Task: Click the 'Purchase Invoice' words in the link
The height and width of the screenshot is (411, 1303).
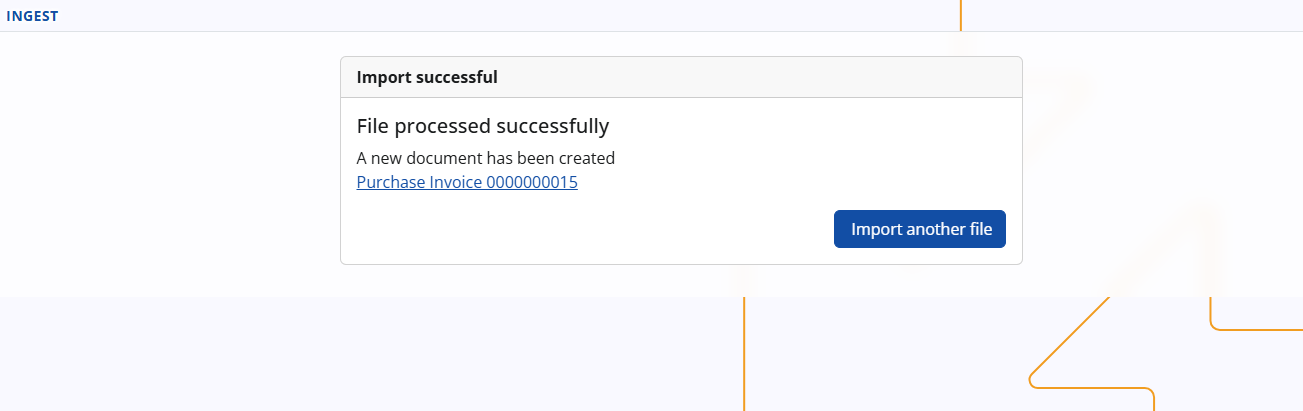Action: coord(418,183)
